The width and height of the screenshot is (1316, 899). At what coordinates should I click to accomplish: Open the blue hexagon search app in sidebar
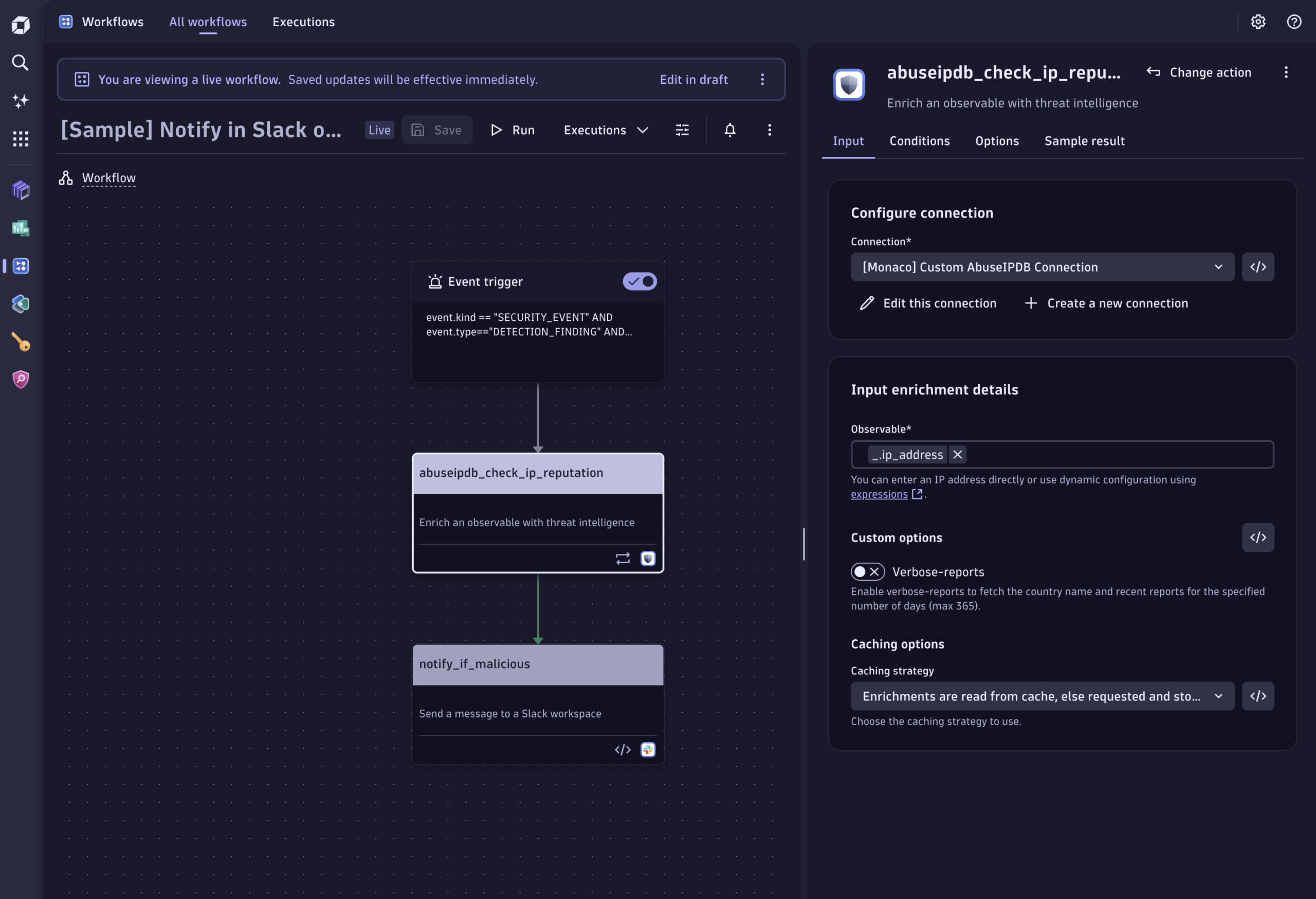[21, 304]
